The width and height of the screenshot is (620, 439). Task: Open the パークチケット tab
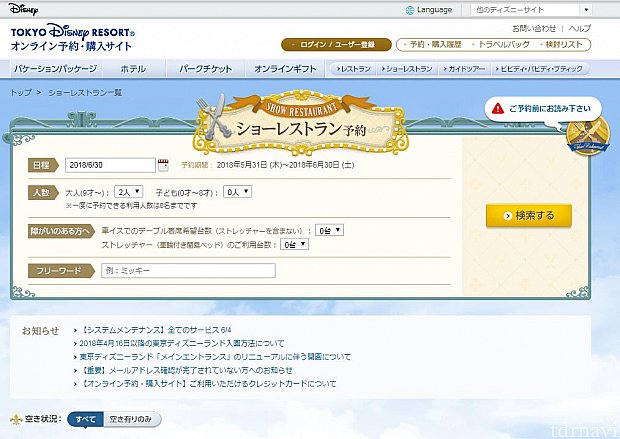[206, 69]
